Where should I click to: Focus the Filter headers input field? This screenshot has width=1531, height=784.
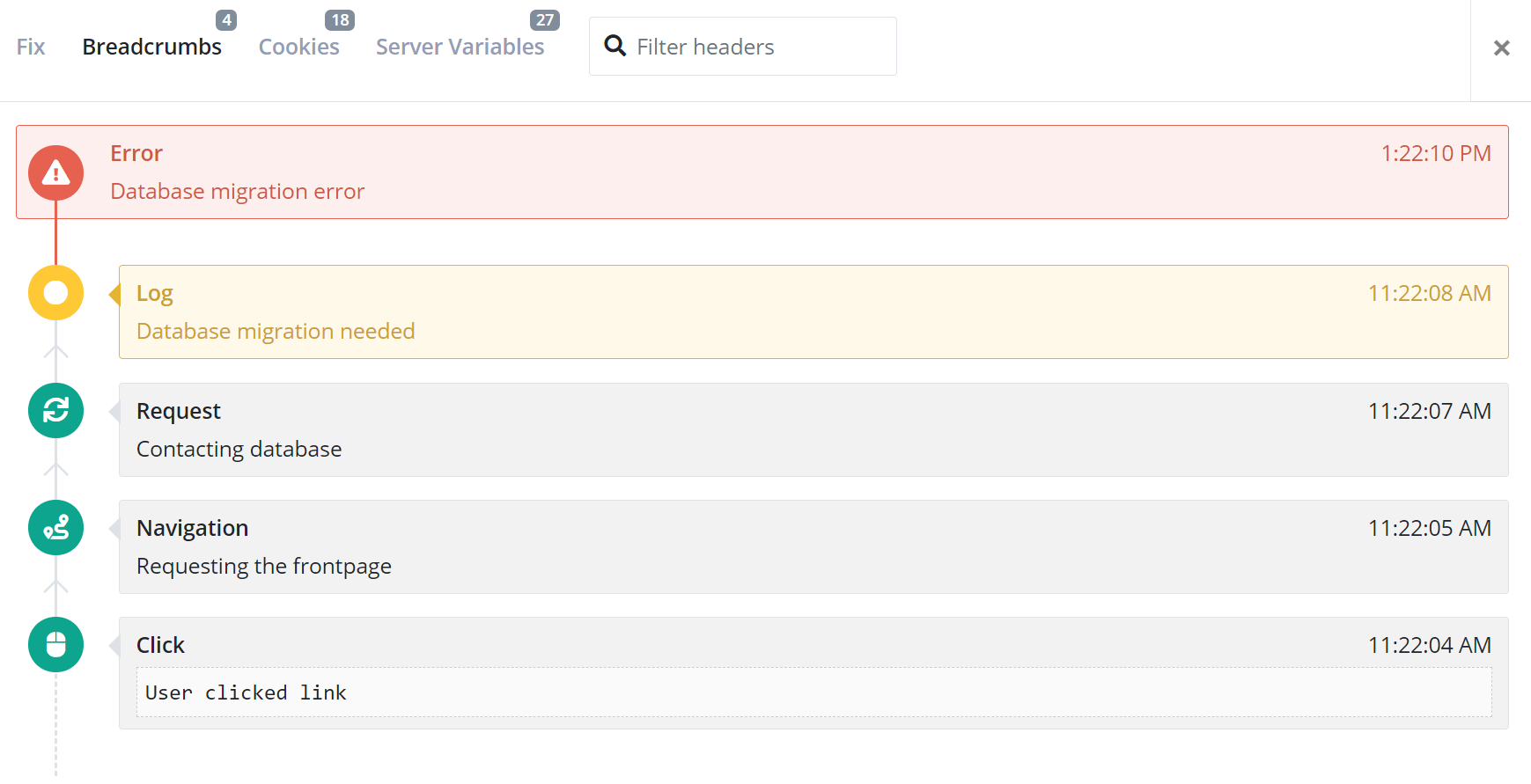(743, 46)
